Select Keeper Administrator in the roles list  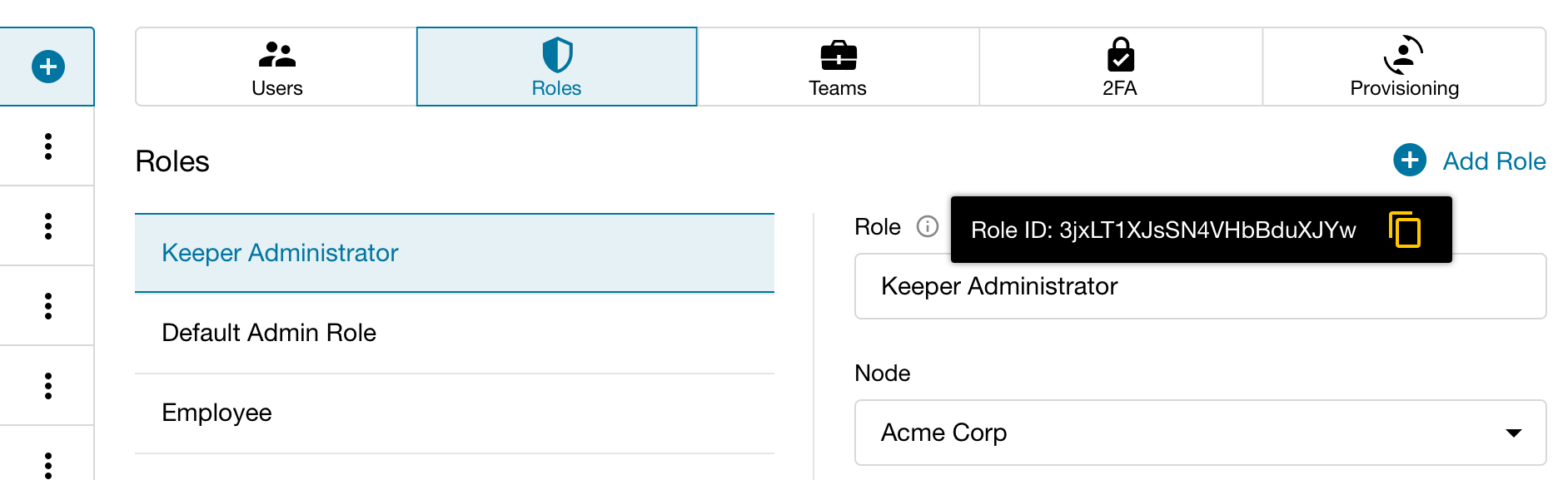454,253
